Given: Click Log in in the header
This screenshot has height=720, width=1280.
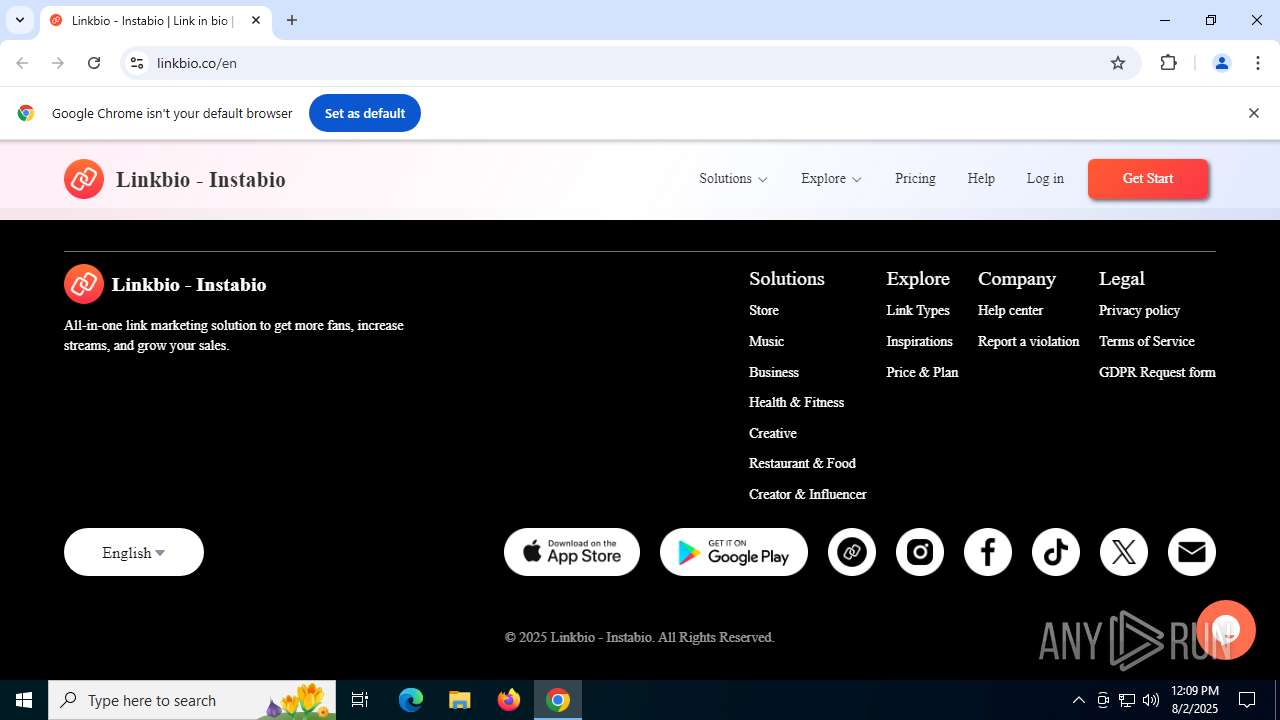Looking at the screenshot, I should (1045, 179).
